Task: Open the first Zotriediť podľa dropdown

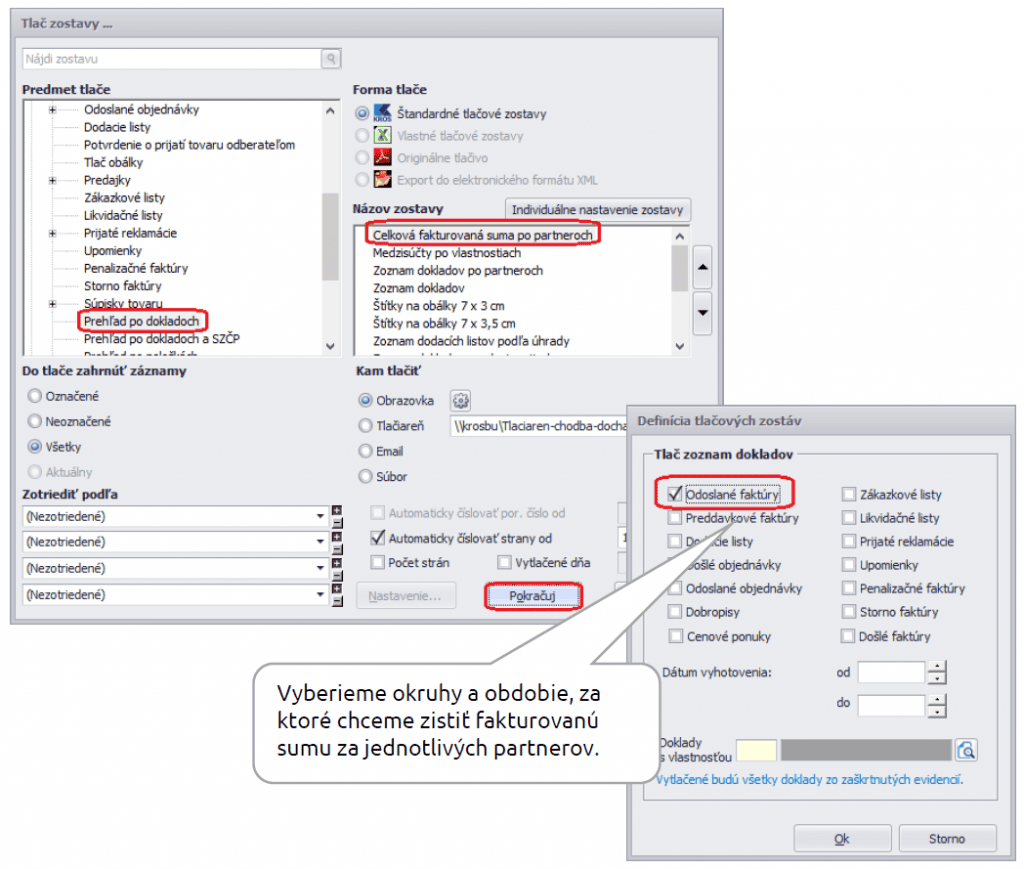Action: click(320, 517)
